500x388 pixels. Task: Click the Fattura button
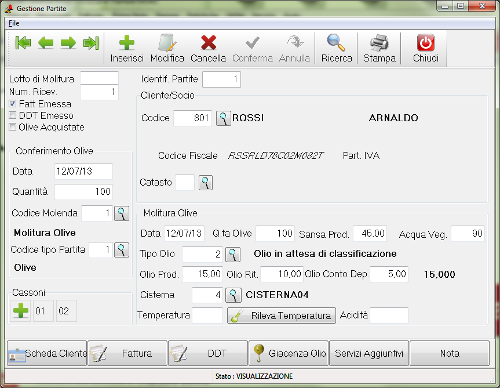point(127,353)
